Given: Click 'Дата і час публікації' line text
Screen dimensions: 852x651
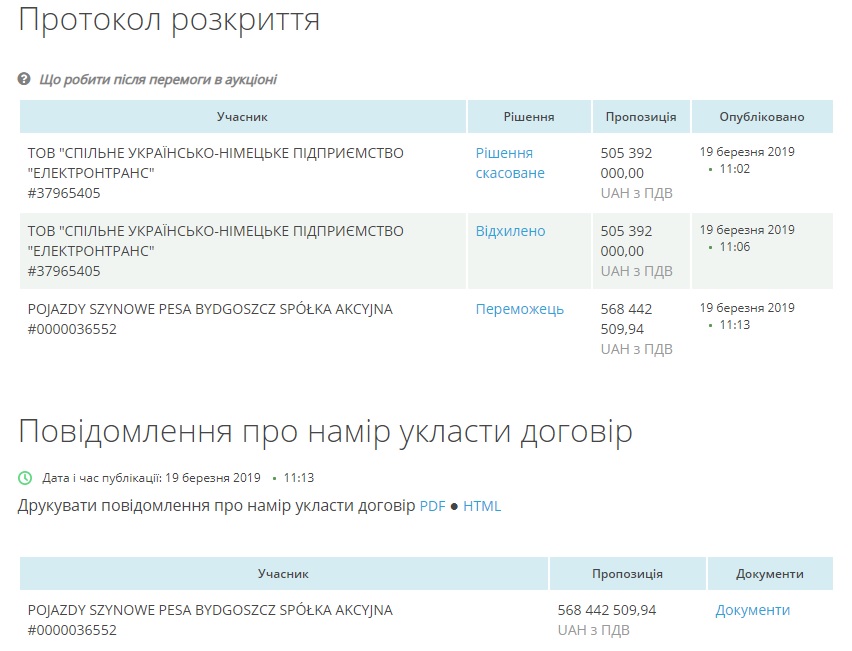Looking at the screenshot, I should (x=178, y=478).
